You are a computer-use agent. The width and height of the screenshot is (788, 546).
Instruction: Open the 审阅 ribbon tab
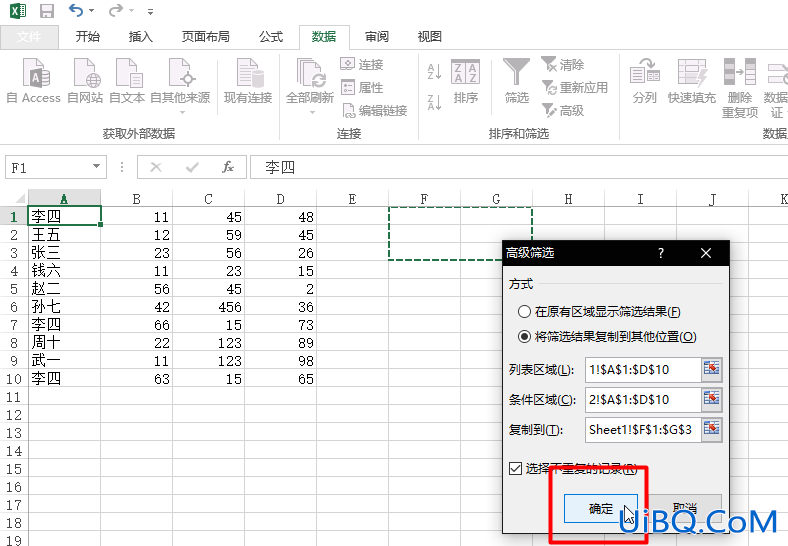click(x=377, y=37)
